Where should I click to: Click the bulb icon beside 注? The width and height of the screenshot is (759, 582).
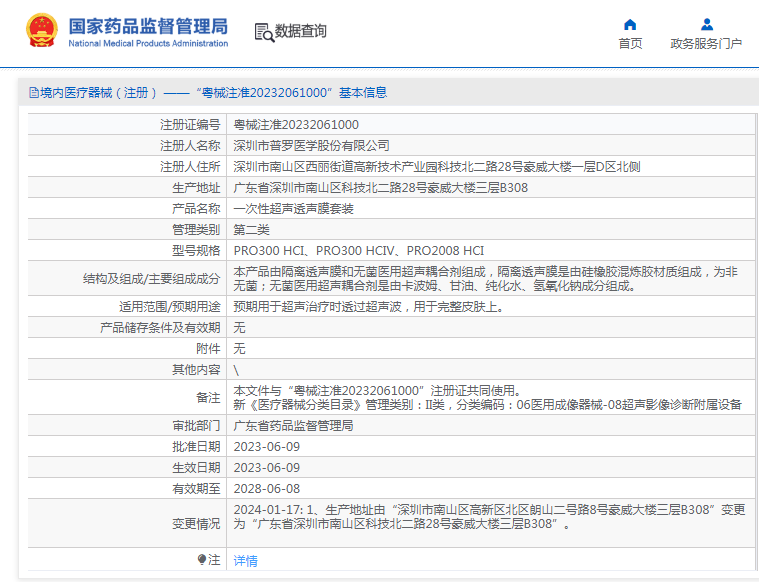pyautogui.click(x=202, y=560)
